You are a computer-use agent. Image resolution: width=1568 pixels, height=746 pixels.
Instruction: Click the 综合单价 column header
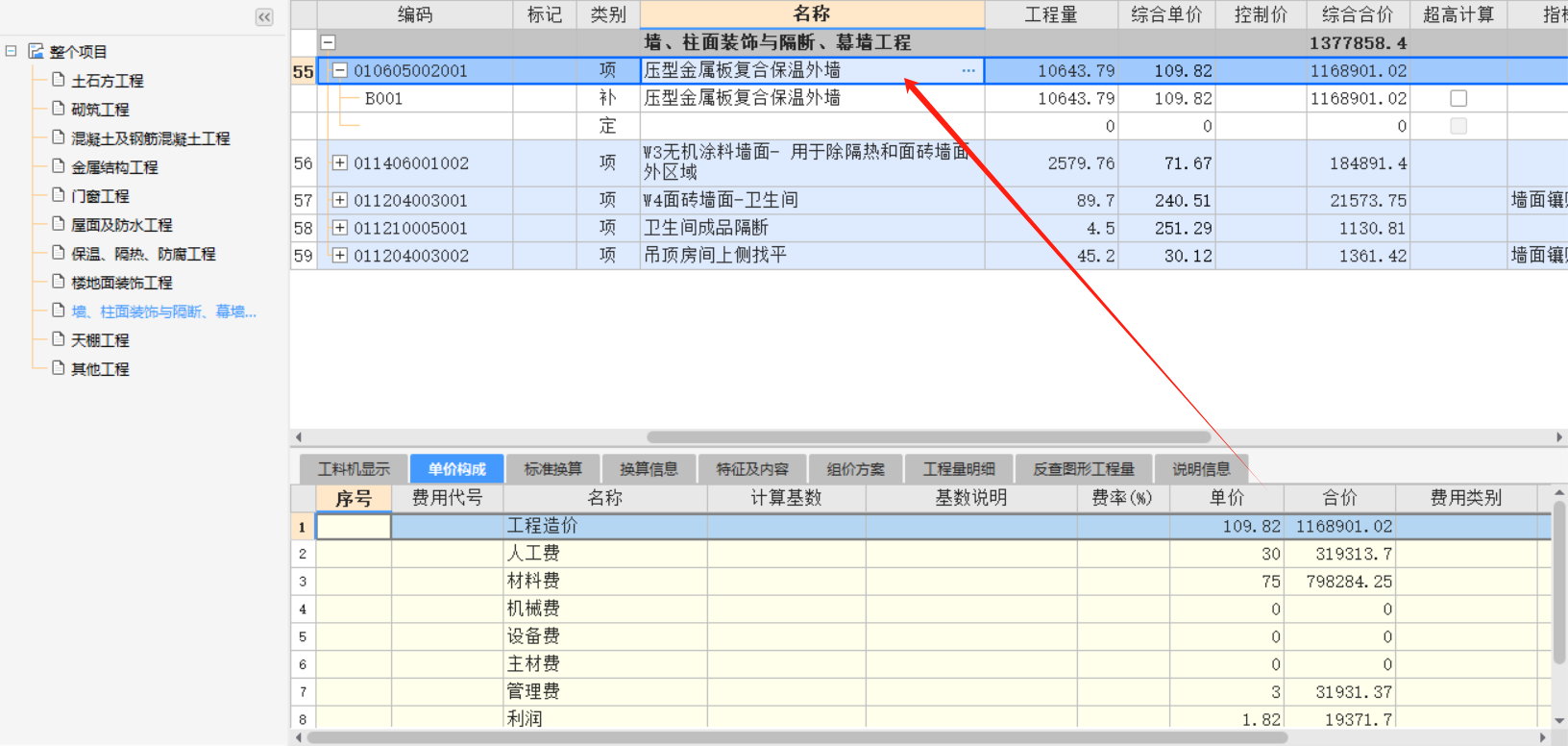point(1166,14)
